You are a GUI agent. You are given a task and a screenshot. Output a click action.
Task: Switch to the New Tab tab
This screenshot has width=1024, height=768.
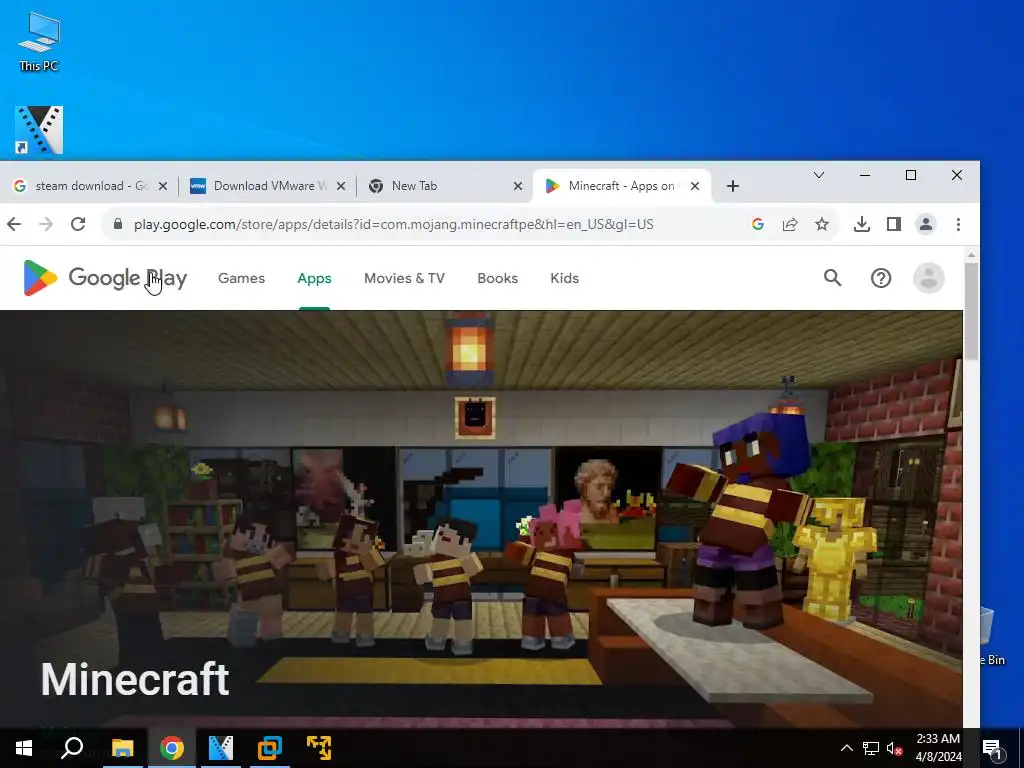coord(444,186)
